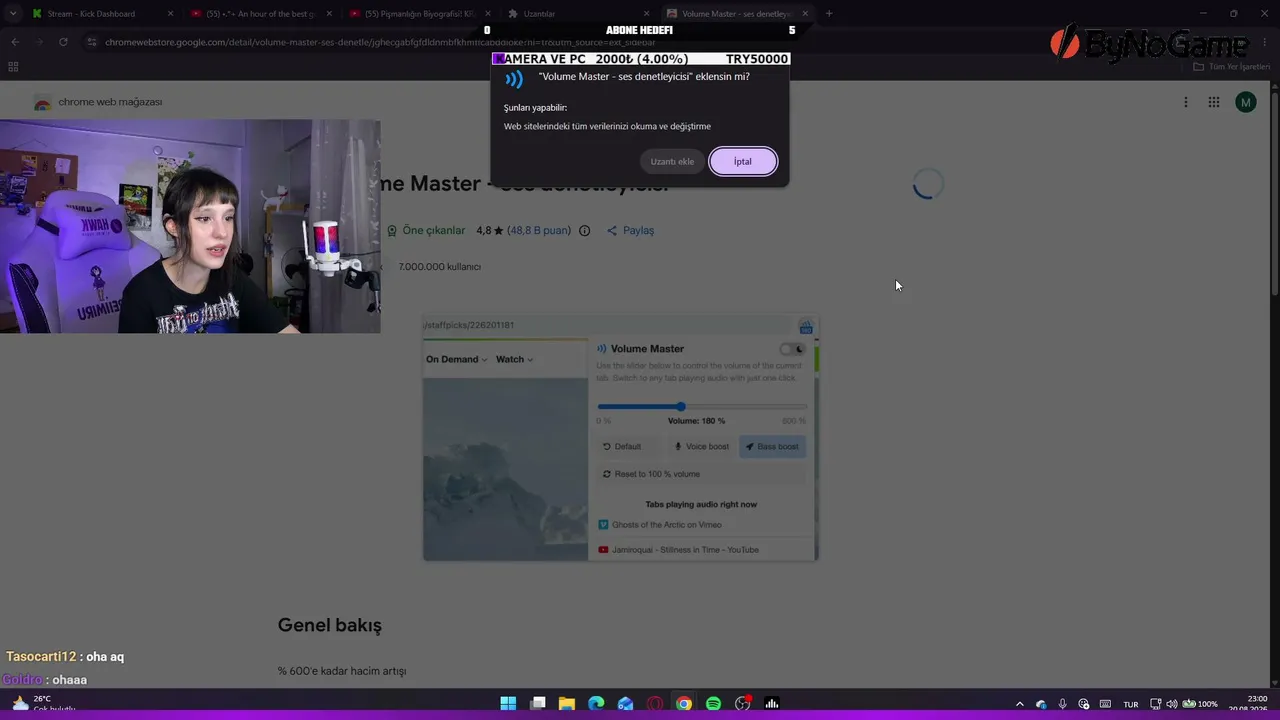Open the Öne çıkanlar link
The width and height of the screenshot is (1280, 720).
[426, 231]
